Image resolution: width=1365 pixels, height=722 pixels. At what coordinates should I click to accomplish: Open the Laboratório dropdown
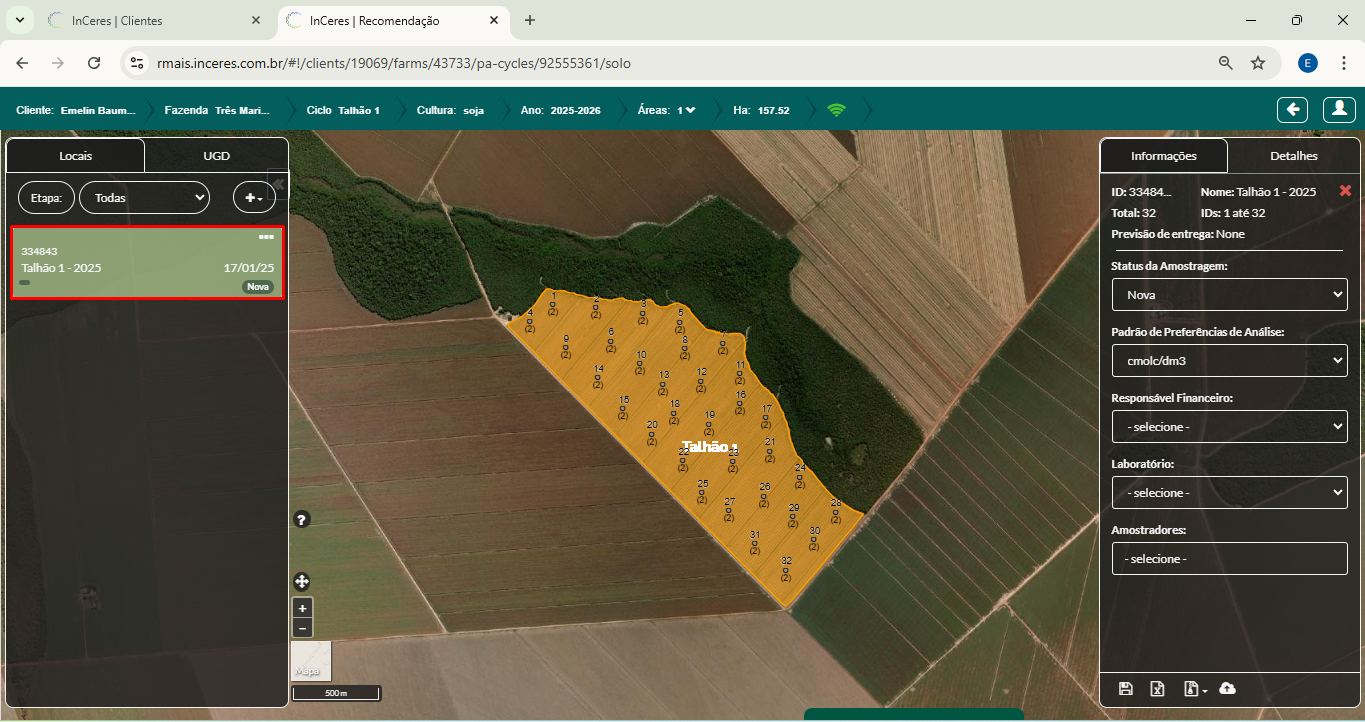click(x=1229, y=493)
